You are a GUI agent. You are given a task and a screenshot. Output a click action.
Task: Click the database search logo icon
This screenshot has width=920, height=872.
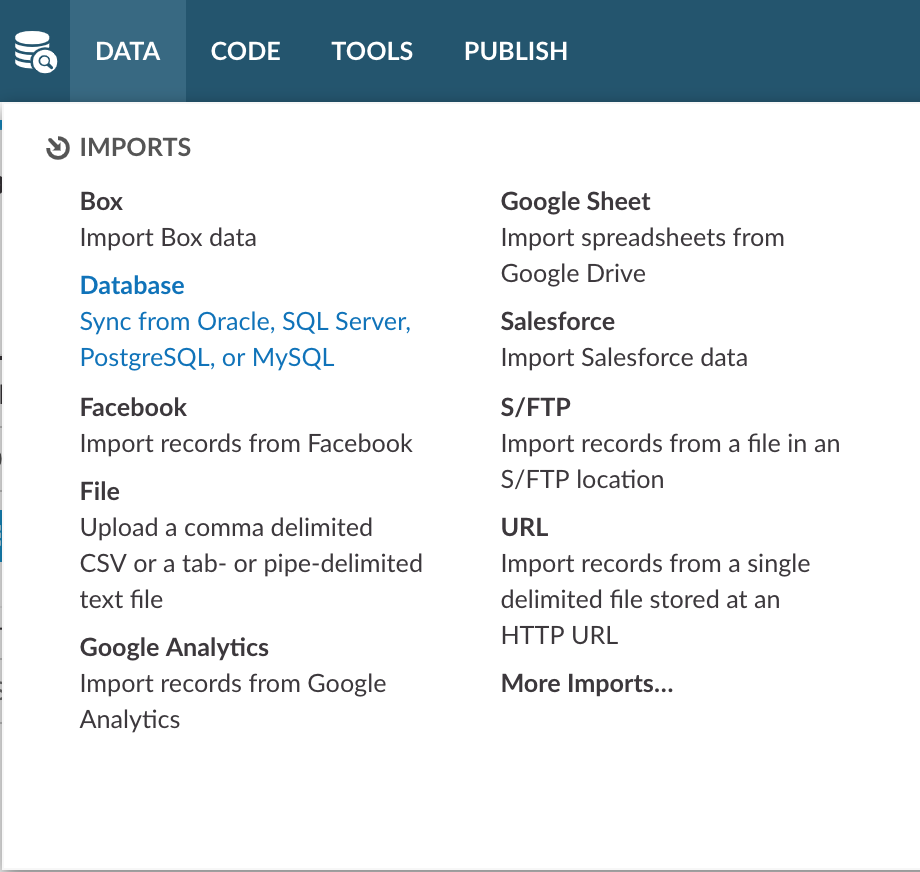(x=35, y=52)
